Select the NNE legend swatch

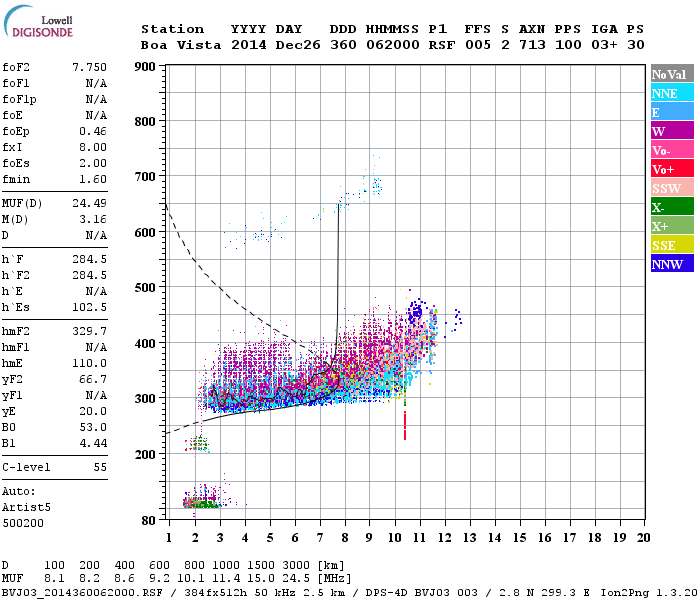click(x=672, y=93)
